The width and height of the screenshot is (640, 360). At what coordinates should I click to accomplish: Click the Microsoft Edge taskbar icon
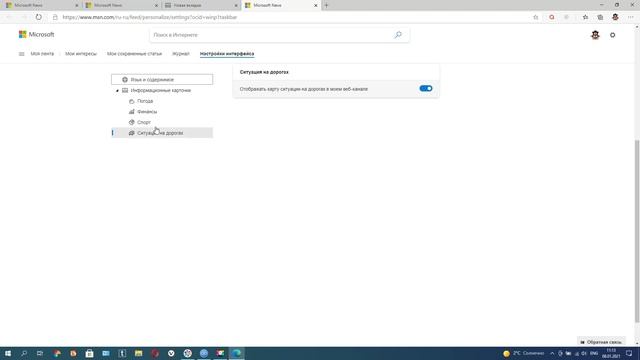coord(237,353)
